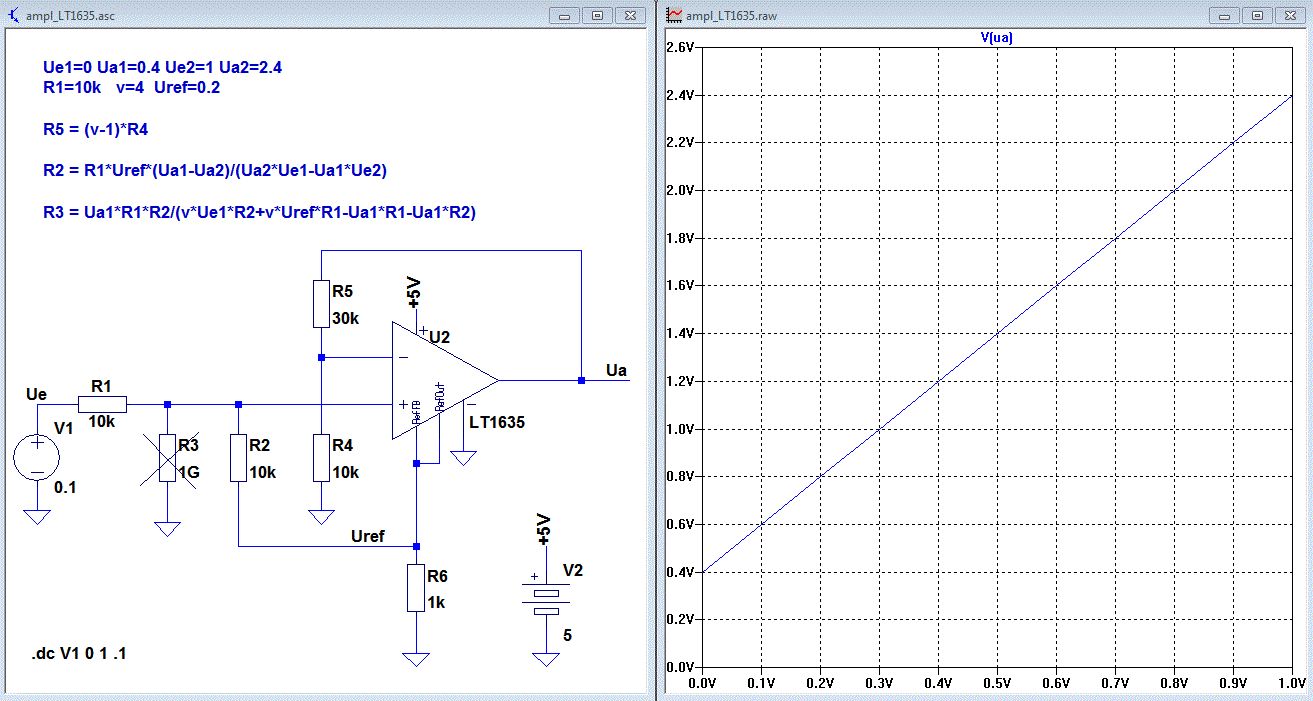Viewport: 1313px width, 701px height.
Task: Select the R2 10k resistor
Action: pyautogui.click(x=238, y=458)
